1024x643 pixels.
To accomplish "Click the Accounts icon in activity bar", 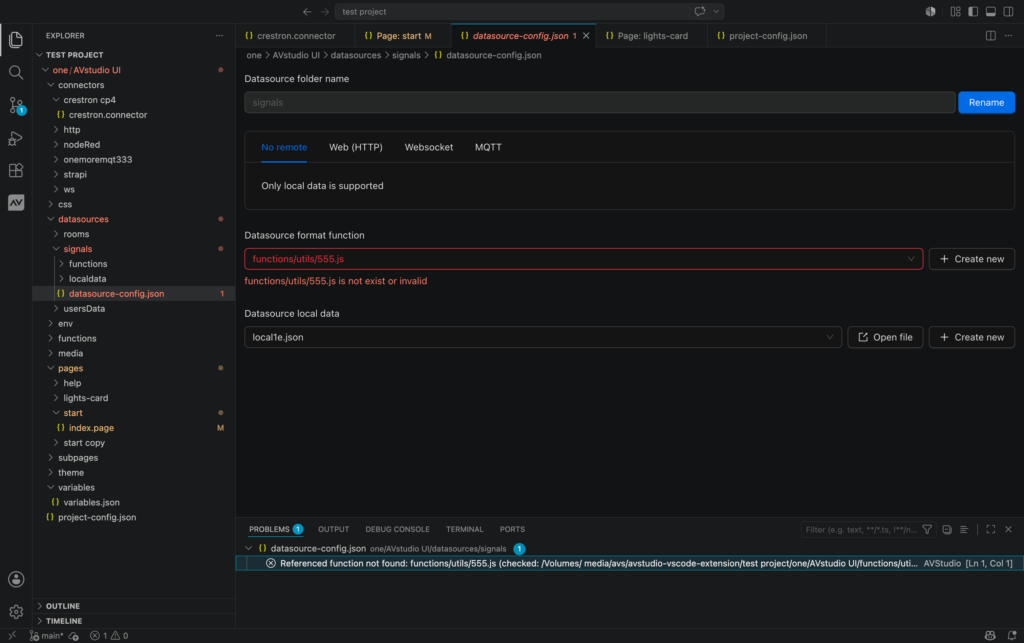I will (x=16, y=579).
